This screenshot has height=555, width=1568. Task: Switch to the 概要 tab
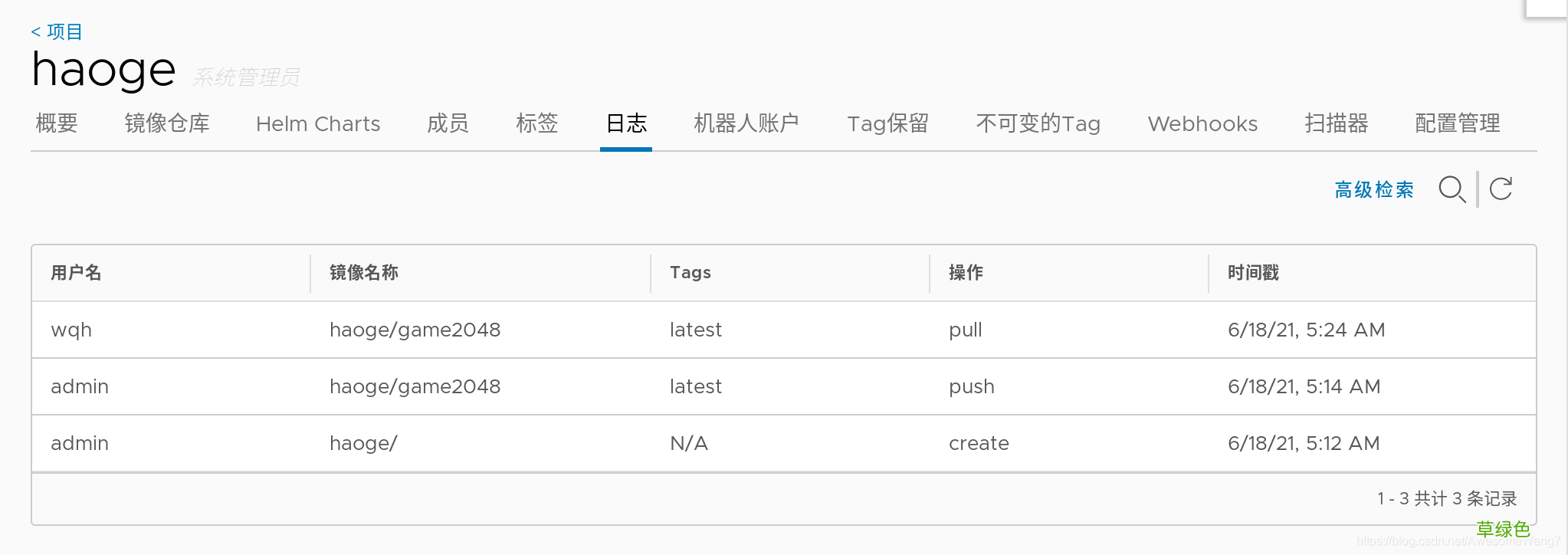tap(57, 123)
